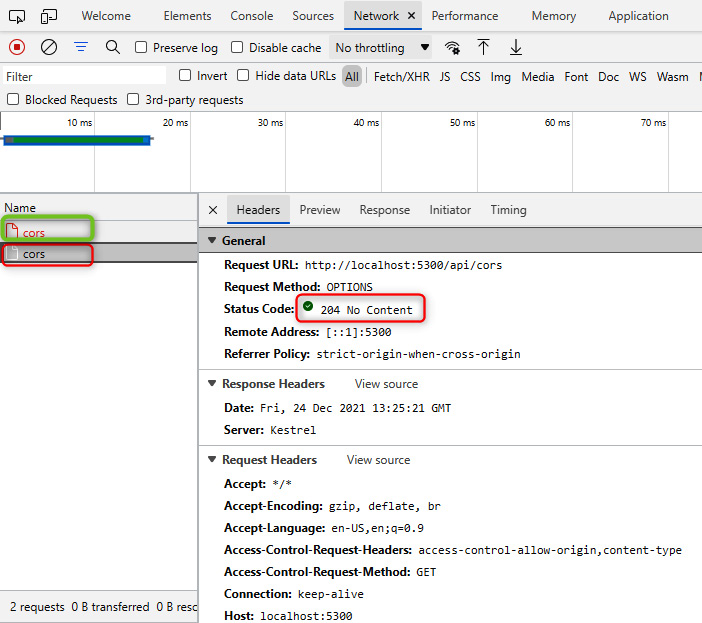This screenshot has width=702, height=623.
Task: Check 3rd-party requests checkbox
Action: pos(133,99)
